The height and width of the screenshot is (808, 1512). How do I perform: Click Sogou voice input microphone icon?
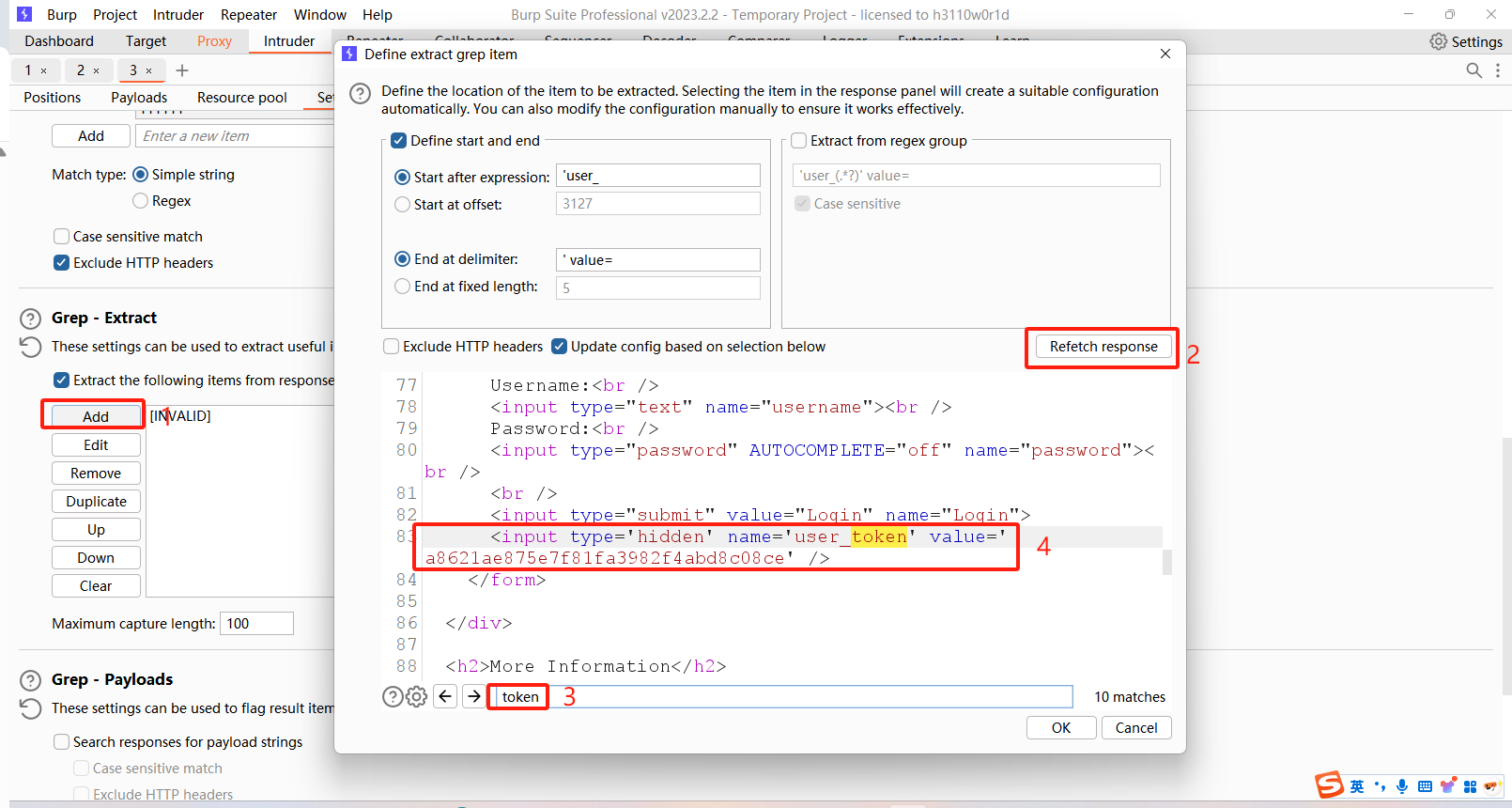point(1402,786)
